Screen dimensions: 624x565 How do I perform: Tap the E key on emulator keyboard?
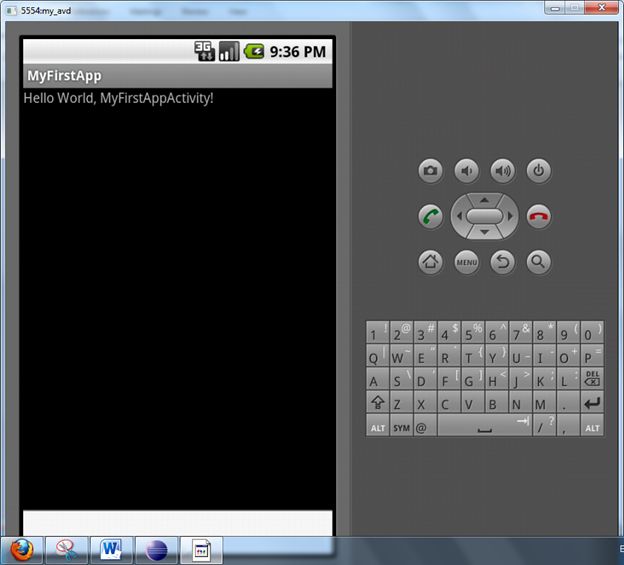coord(425,356)
